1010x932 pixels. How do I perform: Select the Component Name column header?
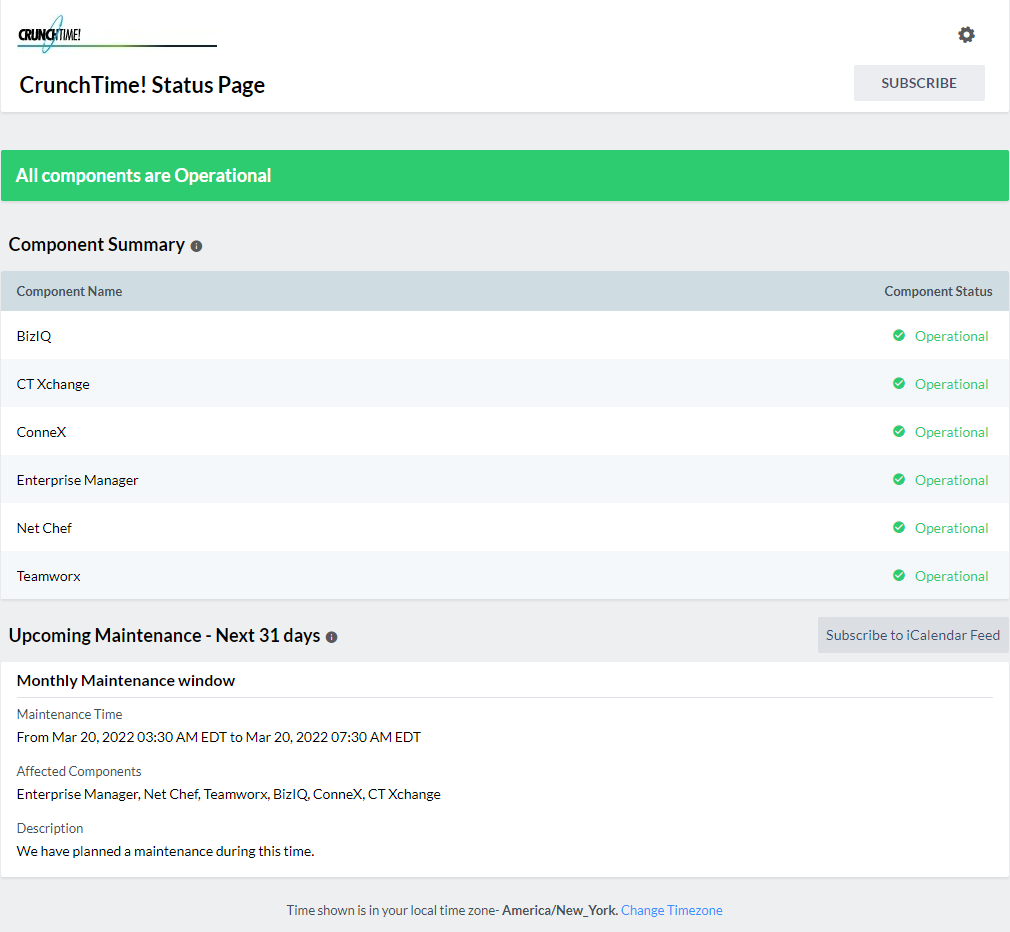click(69, 291)
